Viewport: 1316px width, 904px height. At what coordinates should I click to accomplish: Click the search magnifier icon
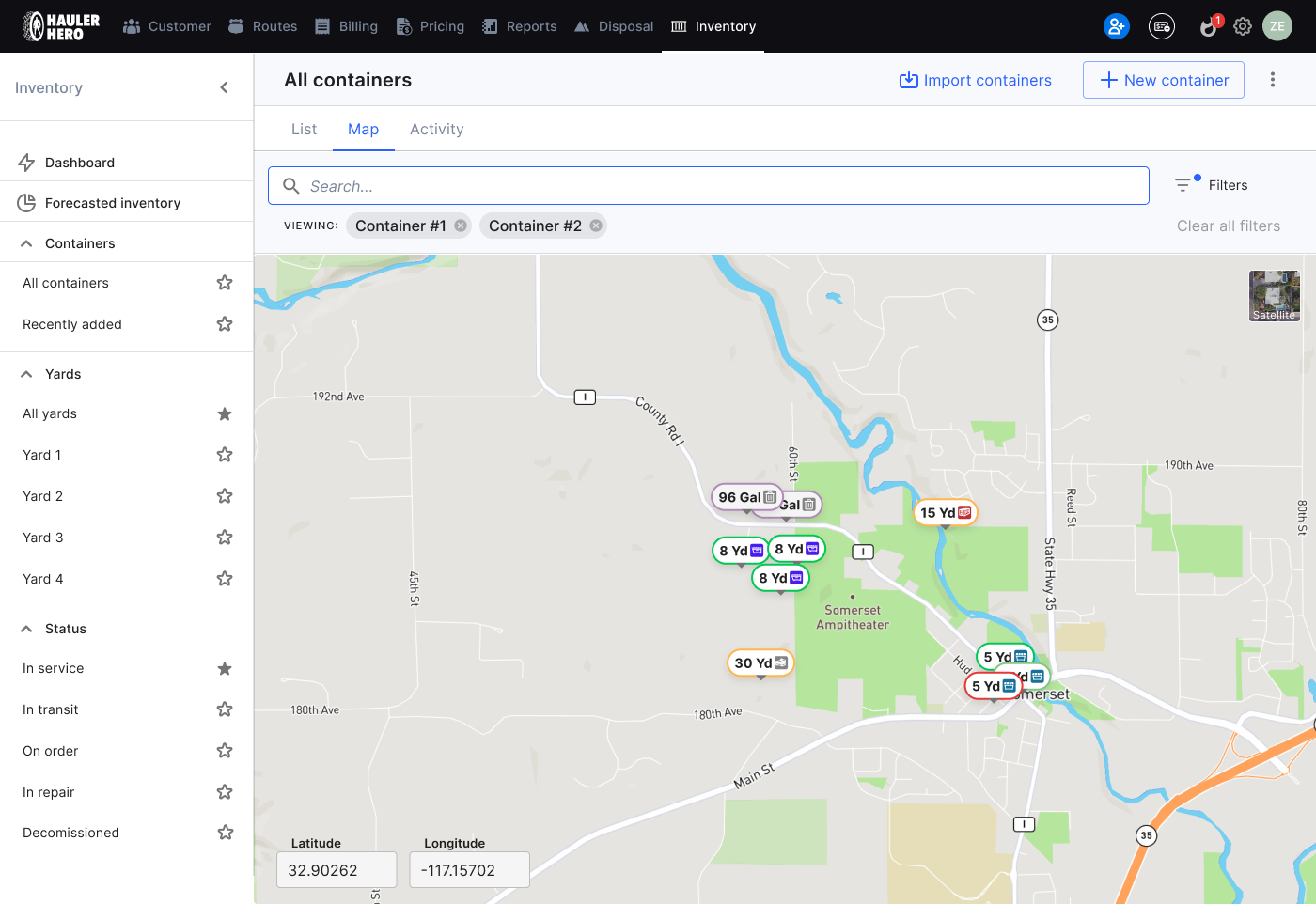pos(291,186)
